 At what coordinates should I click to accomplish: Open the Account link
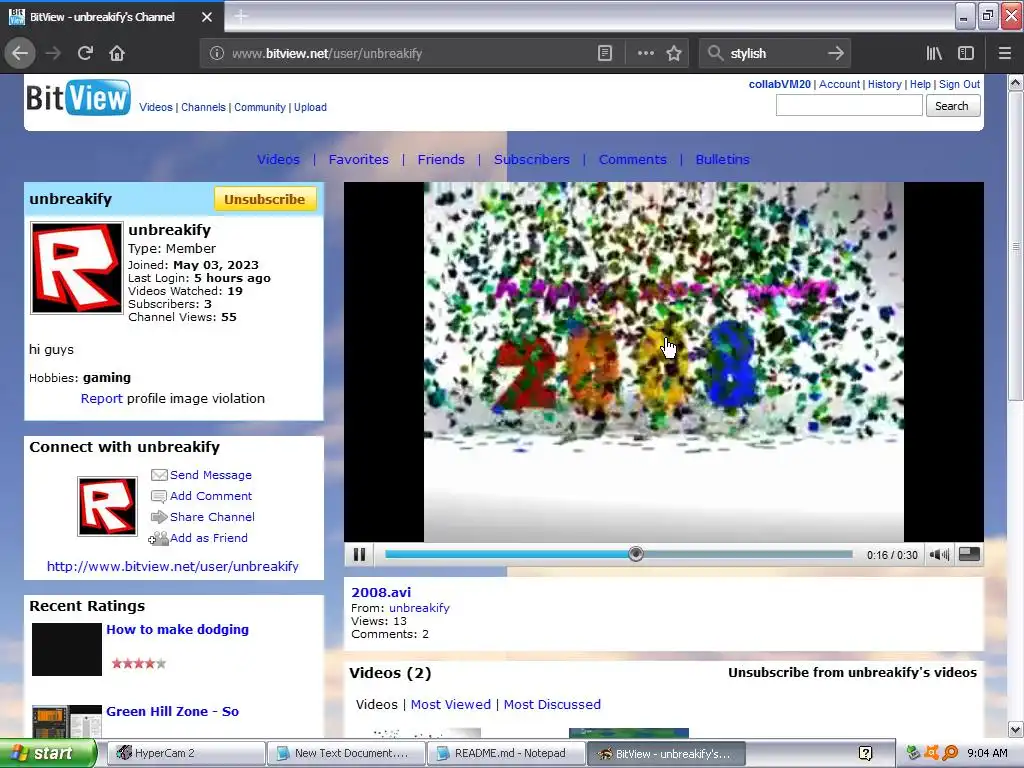839,84
